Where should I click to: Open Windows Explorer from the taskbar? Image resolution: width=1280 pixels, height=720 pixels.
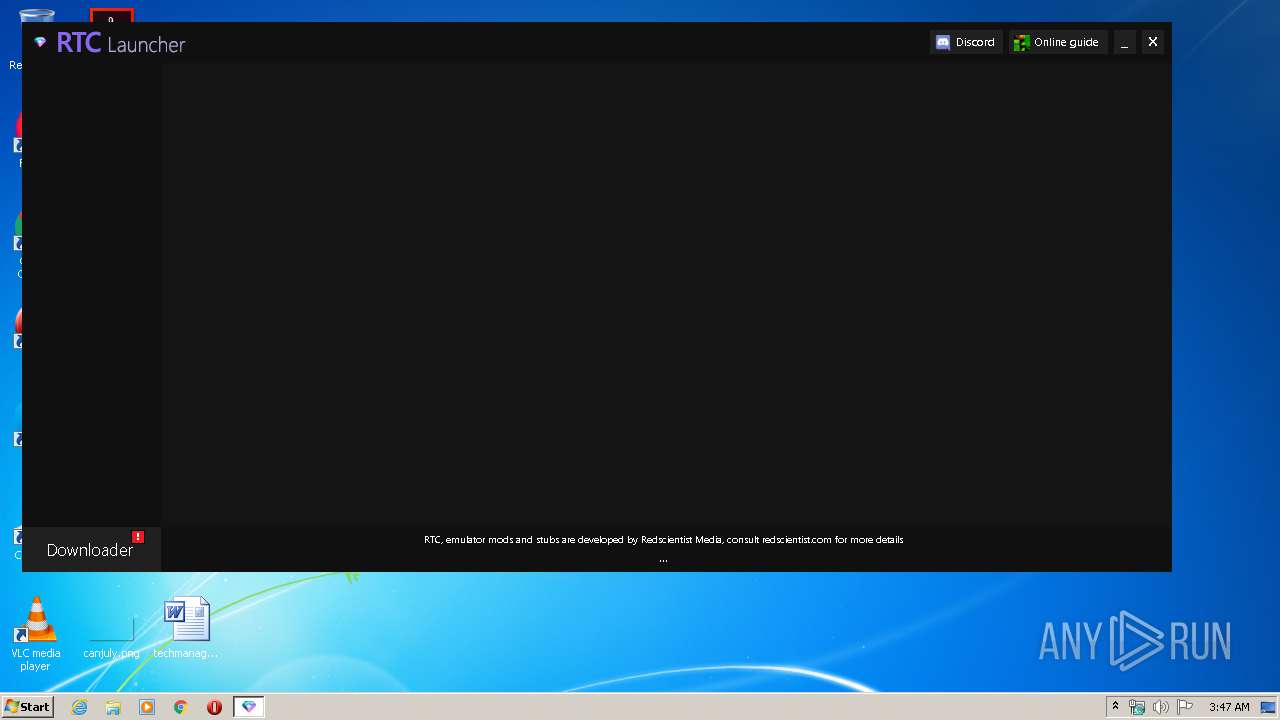click(113, 707)
